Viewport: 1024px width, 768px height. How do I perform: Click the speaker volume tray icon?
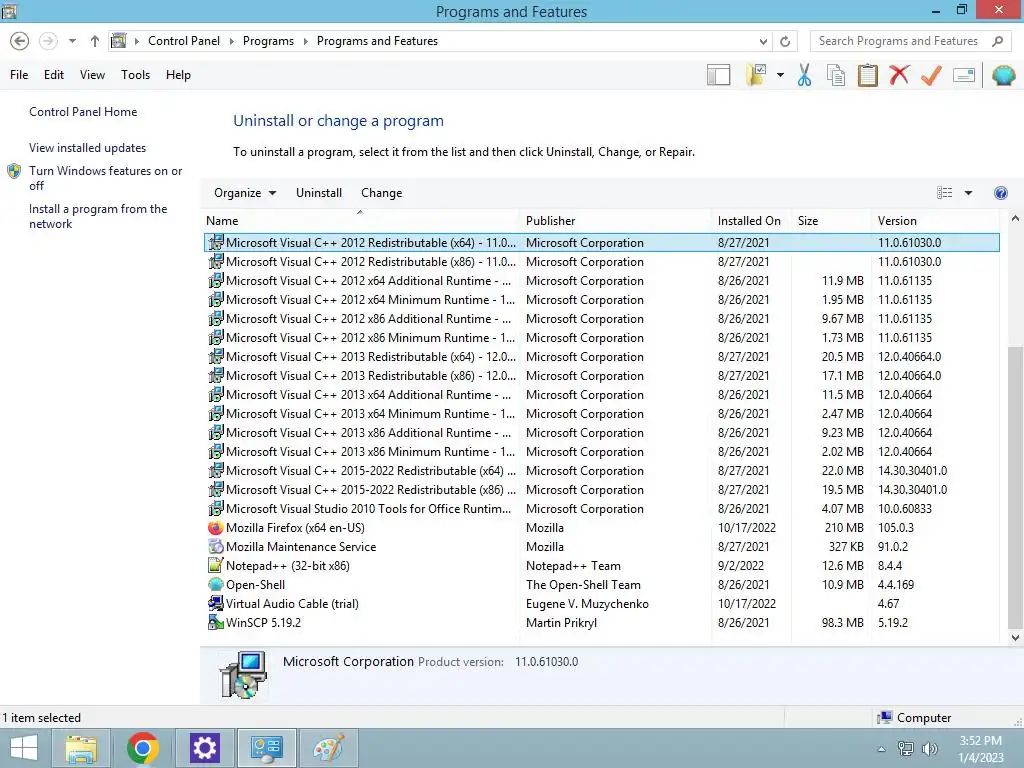(929, 749)
